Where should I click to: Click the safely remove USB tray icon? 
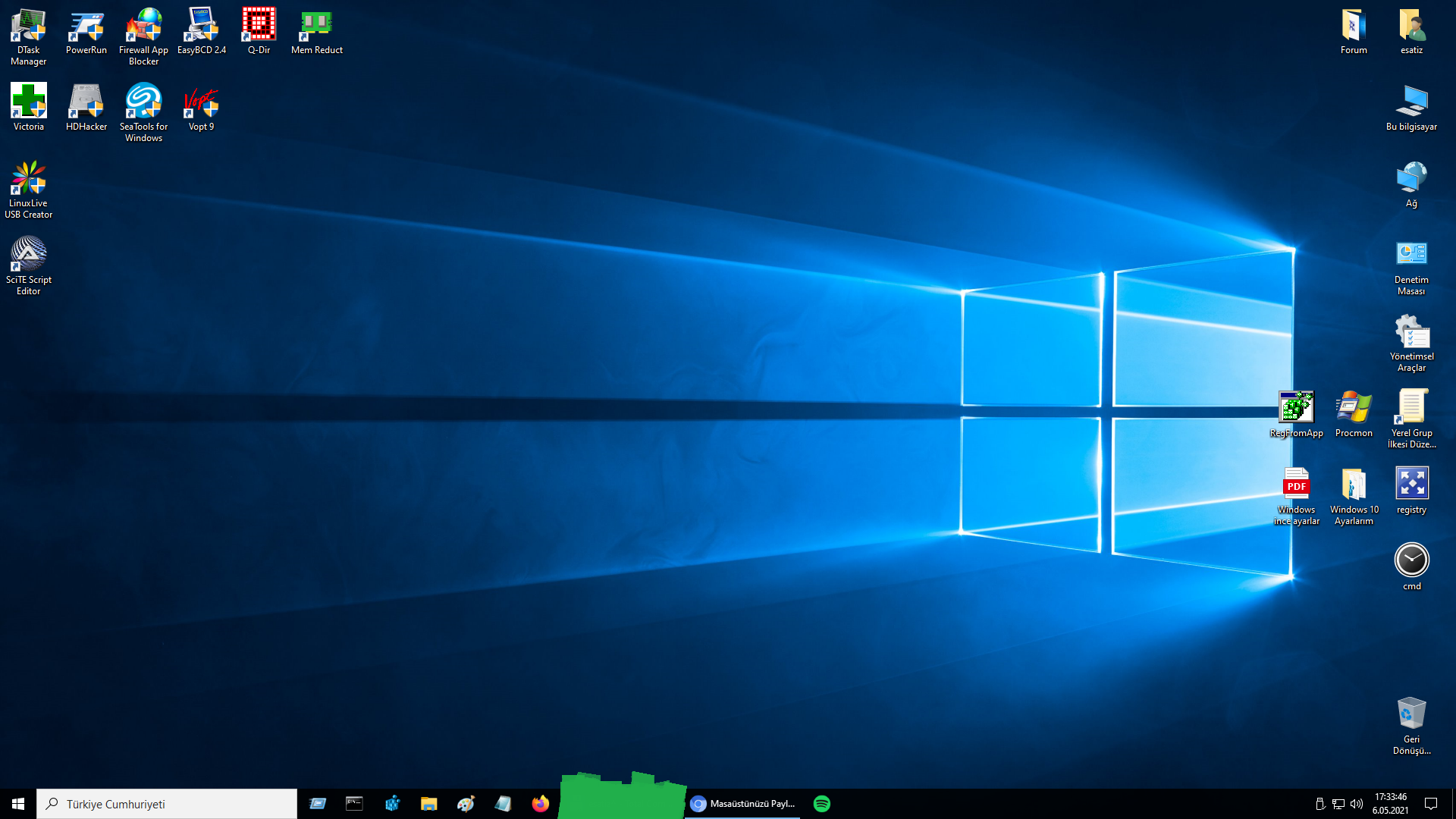(1320, 804)
